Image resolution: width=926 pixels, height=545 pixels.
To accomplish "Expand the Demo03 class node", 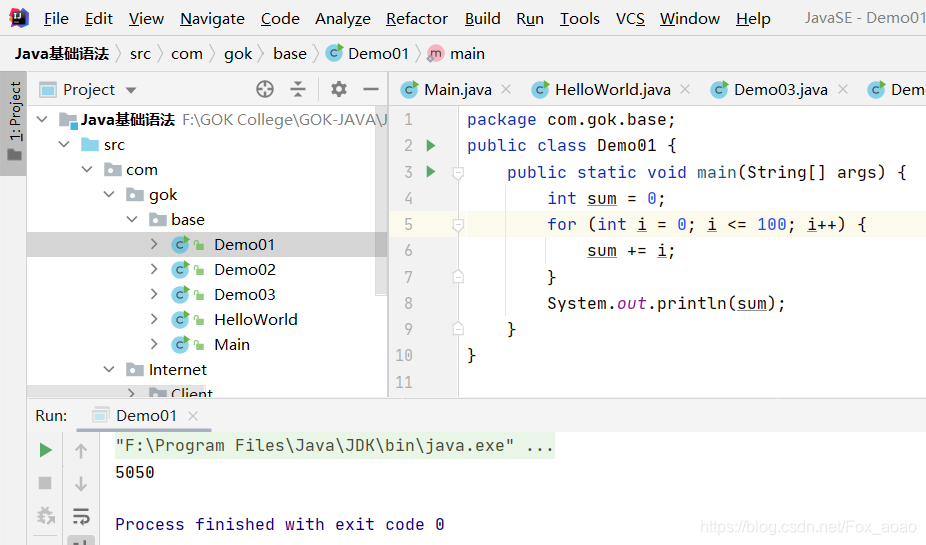I will click(x=154, y=294).
